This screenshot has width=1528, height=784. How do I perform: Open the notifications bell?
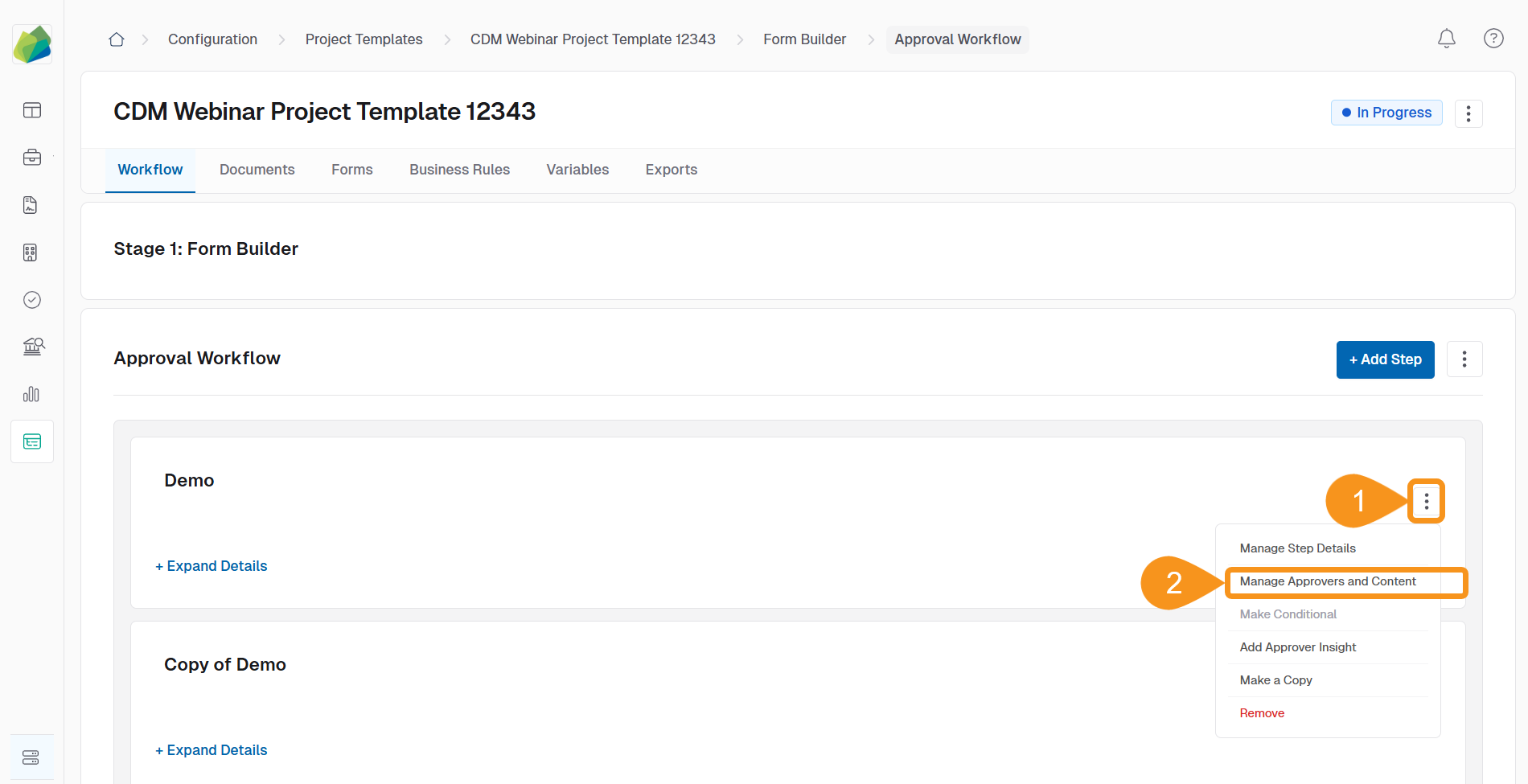tap(1447, 38)
